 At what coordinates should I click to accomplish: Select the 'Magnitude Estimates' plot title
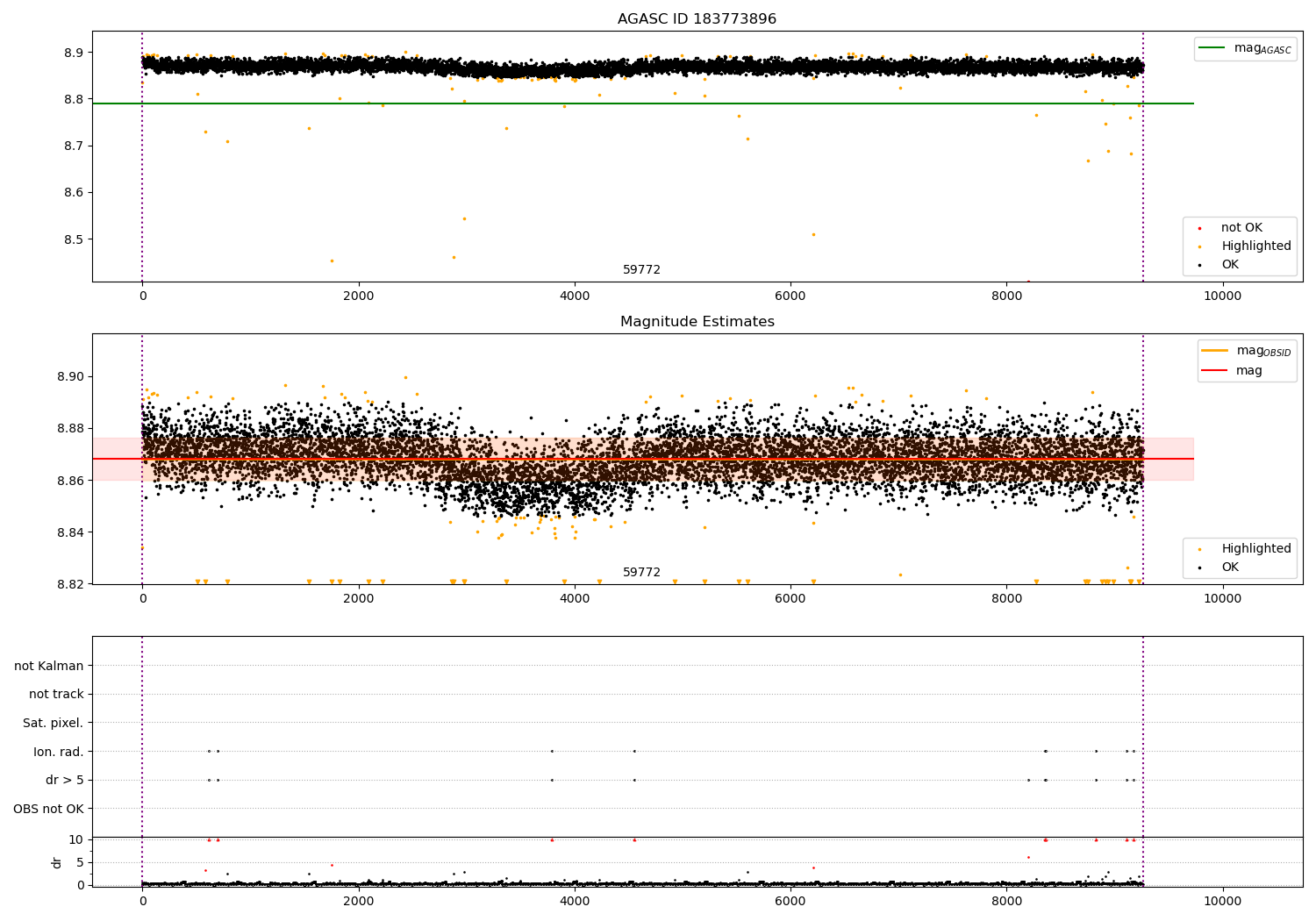click(x=697, y=322)
